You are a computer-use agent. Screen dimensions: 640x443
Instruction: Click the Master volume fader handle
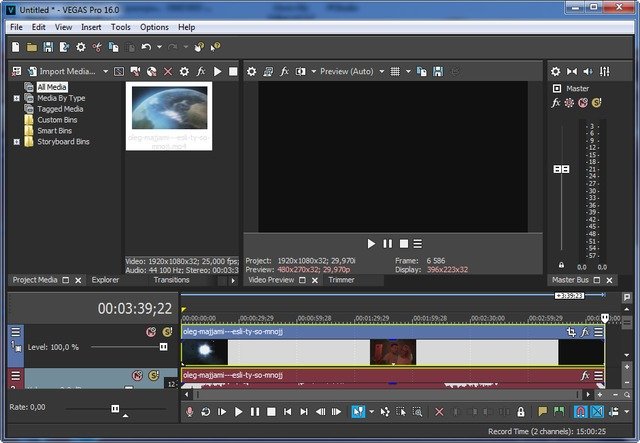point(561,170)
